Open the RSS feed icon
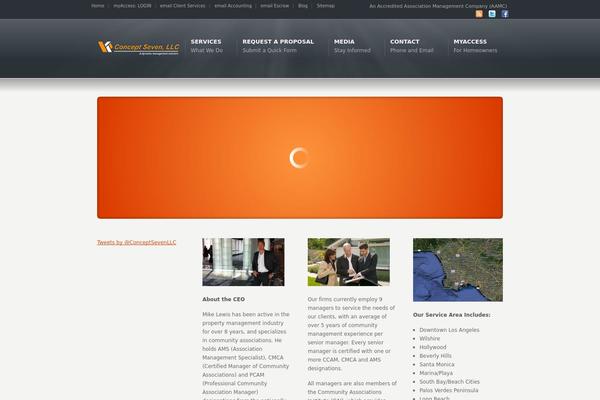600x400 pixels. coord(479,14)
